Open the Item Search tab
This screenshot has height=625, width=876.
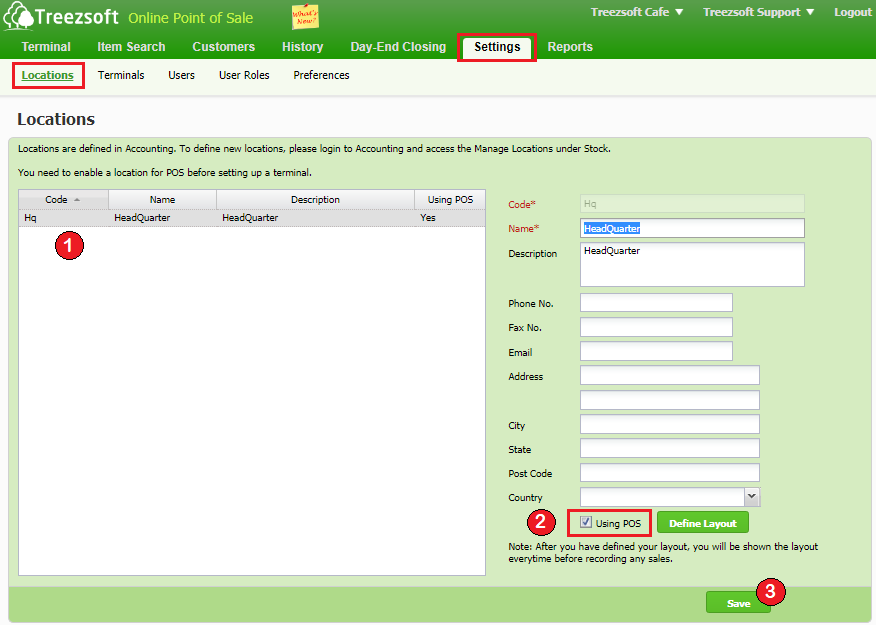click(x=131, y=47)
